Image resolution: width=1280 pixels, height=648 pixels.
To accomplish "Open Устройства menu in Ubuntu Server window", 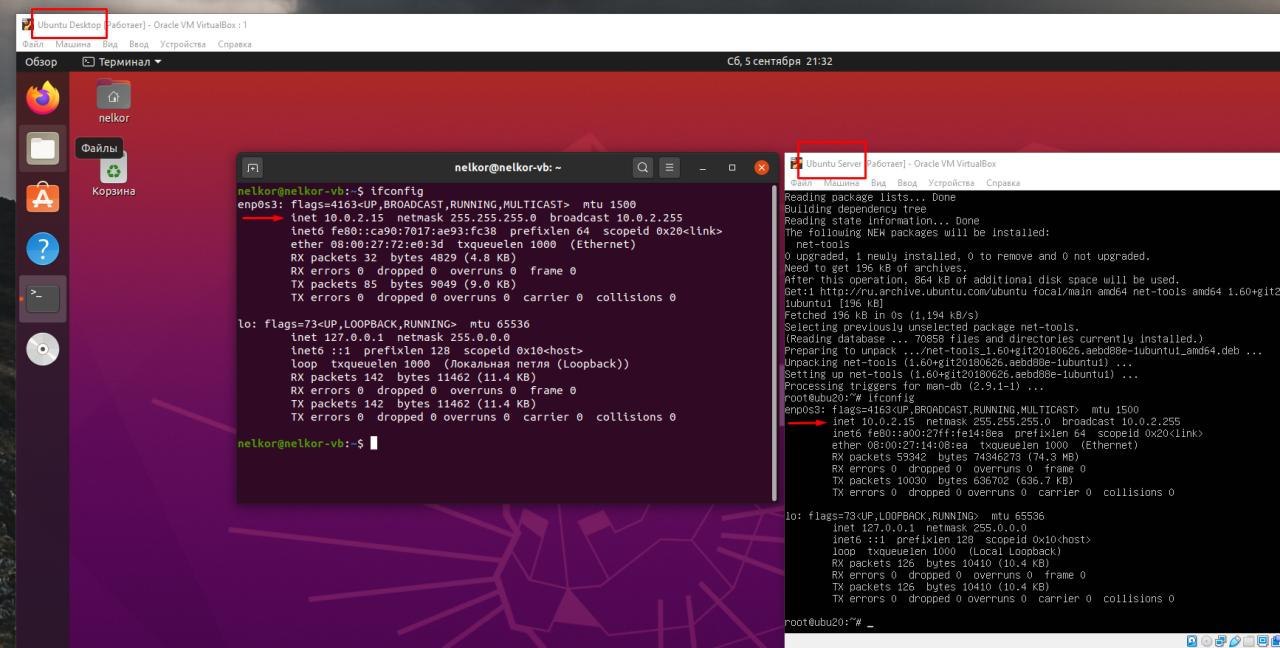I will [x=951, y=183].
